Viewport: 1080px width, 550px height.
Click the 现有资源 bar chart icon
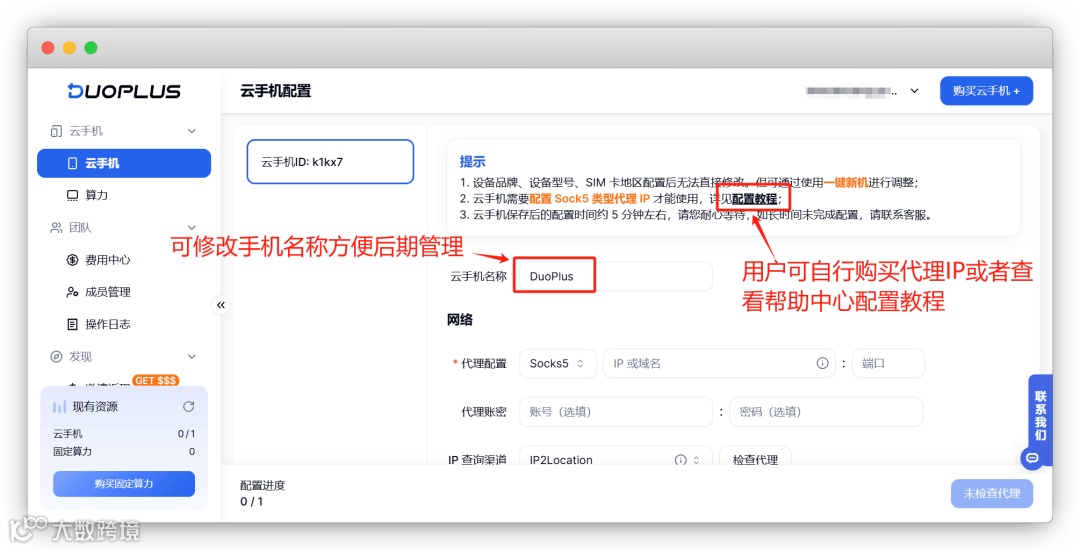[60, 407]
